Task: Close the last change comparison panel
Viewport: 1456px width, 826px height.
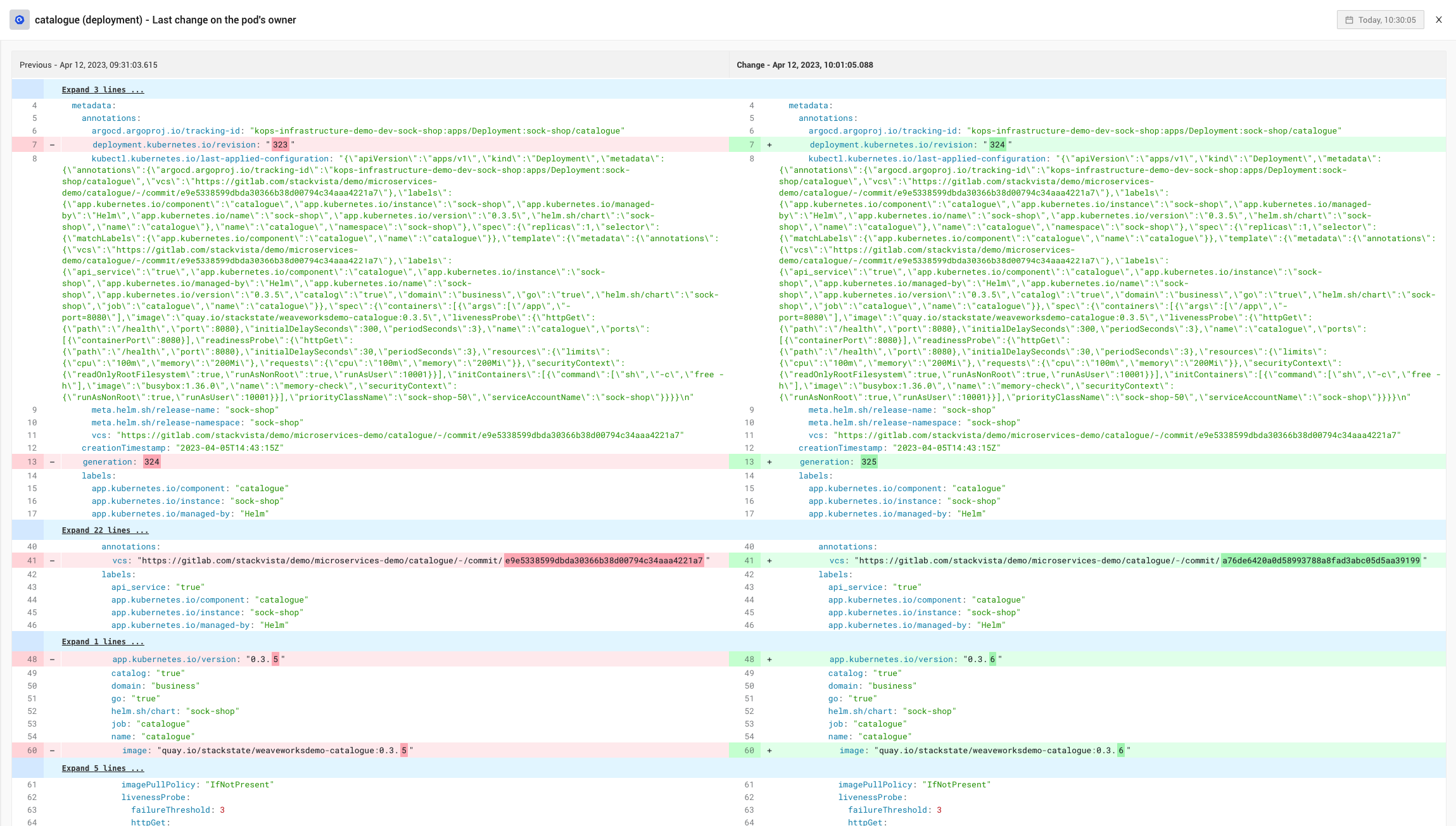Action: 1439,20
